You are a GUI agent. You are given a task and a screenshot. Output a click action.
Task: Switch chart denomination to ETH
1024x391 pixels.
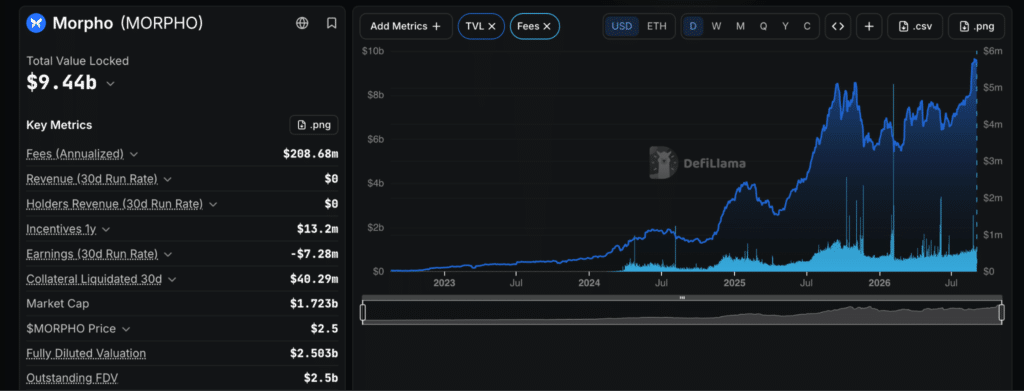click(657, 26)
